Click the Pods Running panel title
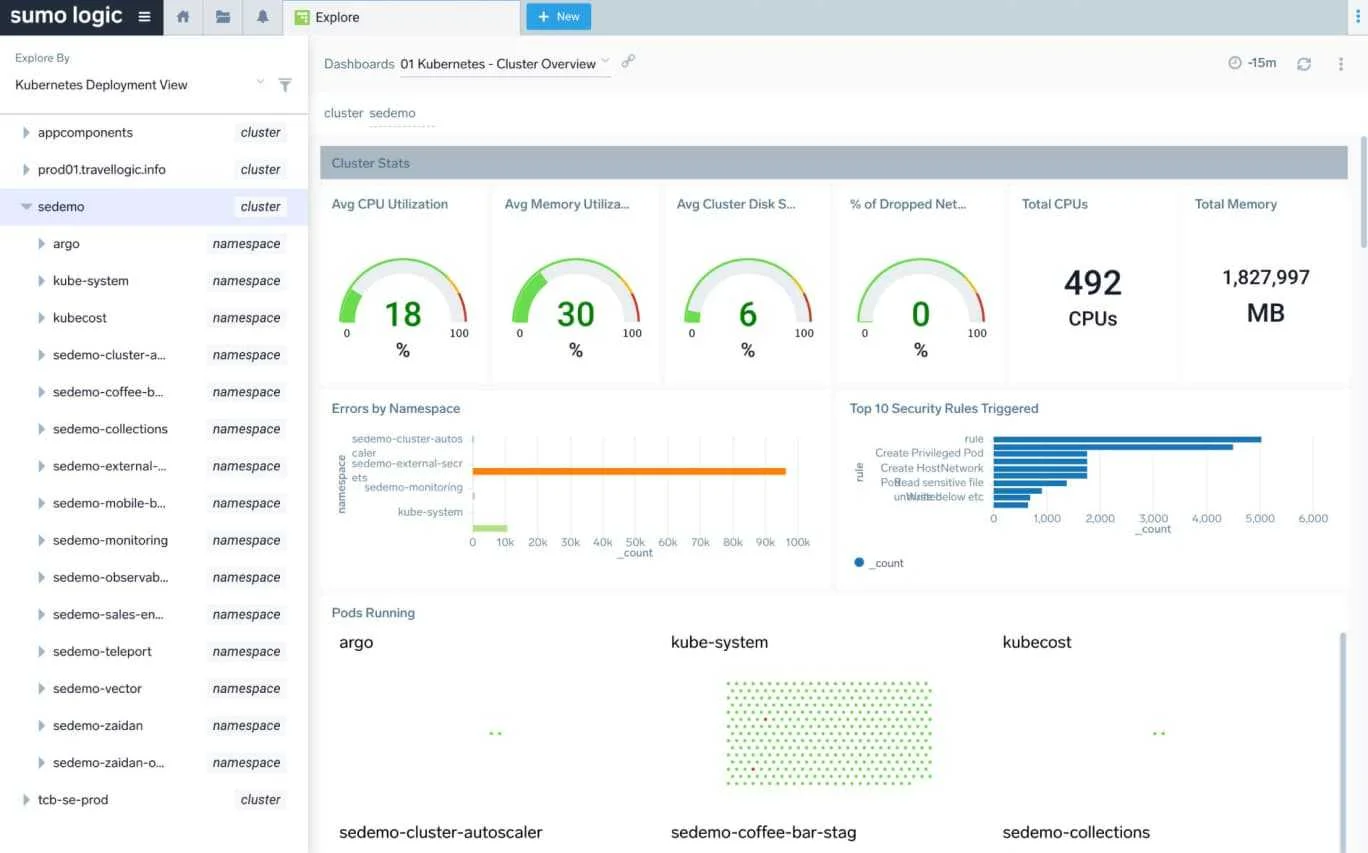The height and width of the screenshot is (853, 1368). pyautogui.click(x=373, y=613)
